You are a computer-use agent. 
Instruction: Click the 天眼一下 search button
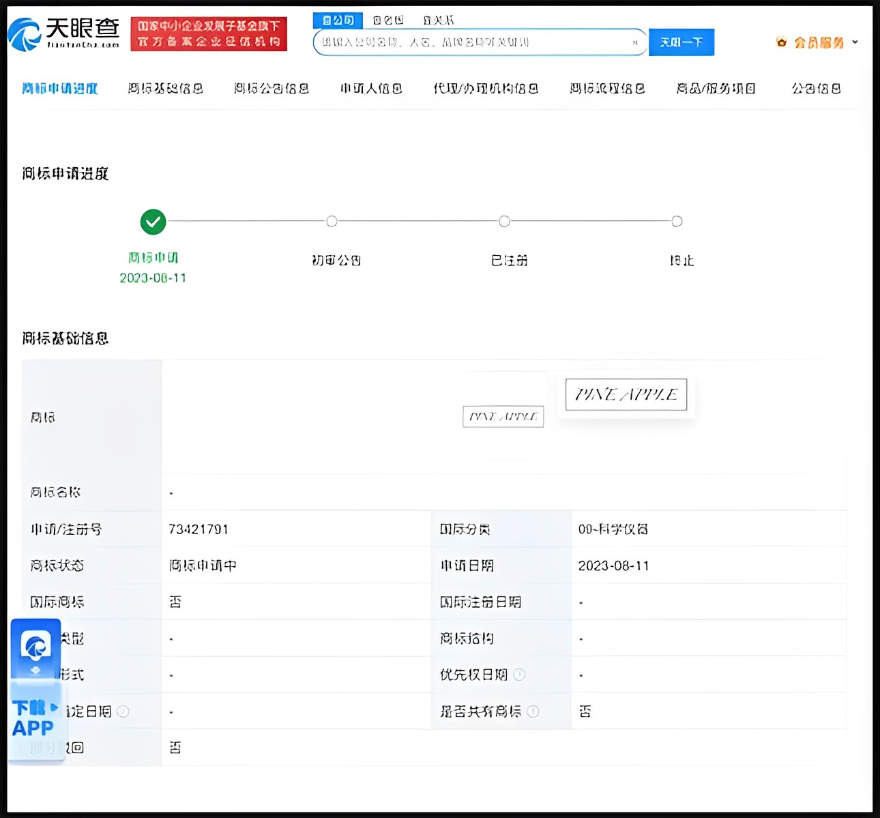(681, 42)
